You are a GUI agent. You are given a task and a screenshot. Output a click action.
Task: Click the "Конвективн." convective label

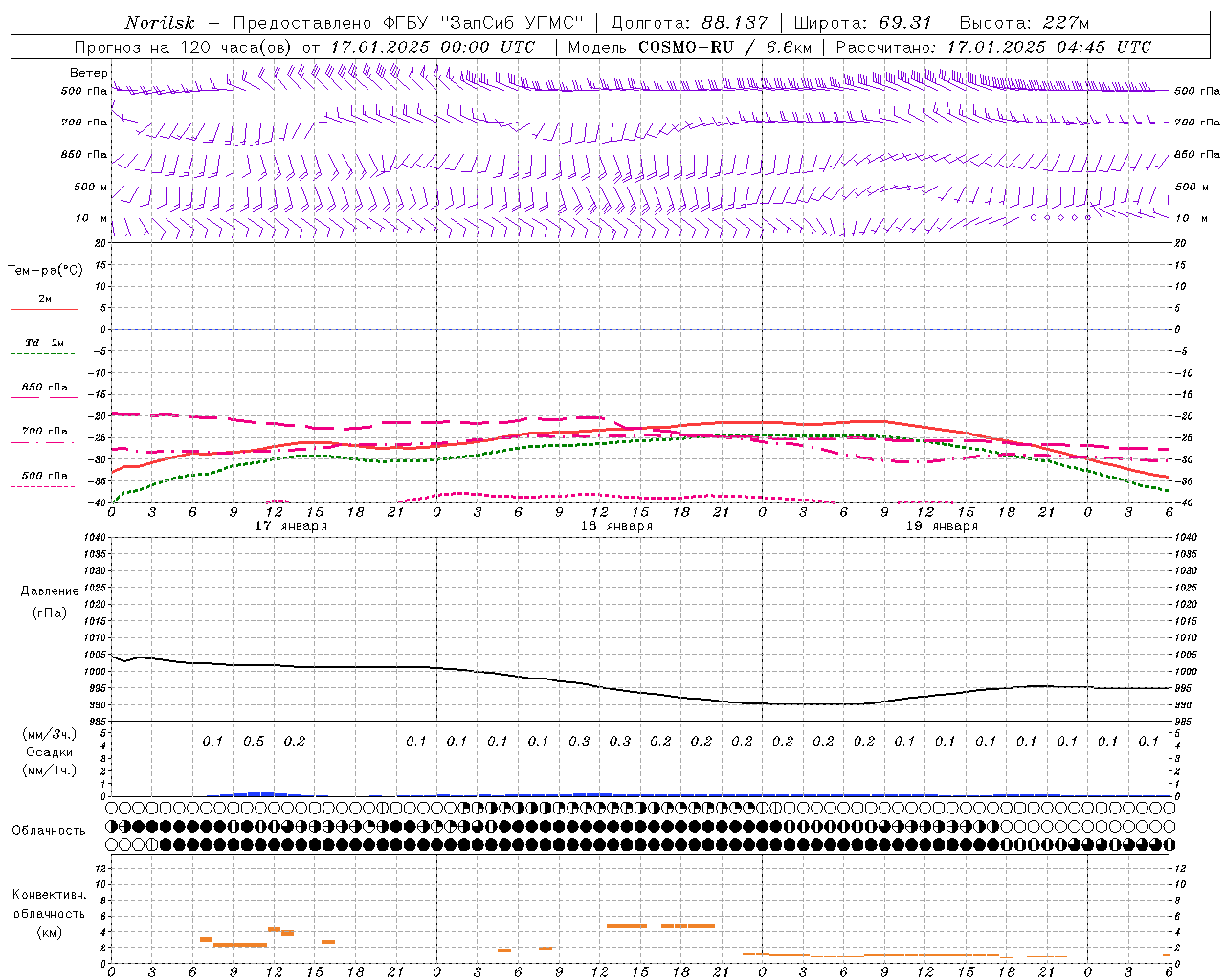click(49, 895)
